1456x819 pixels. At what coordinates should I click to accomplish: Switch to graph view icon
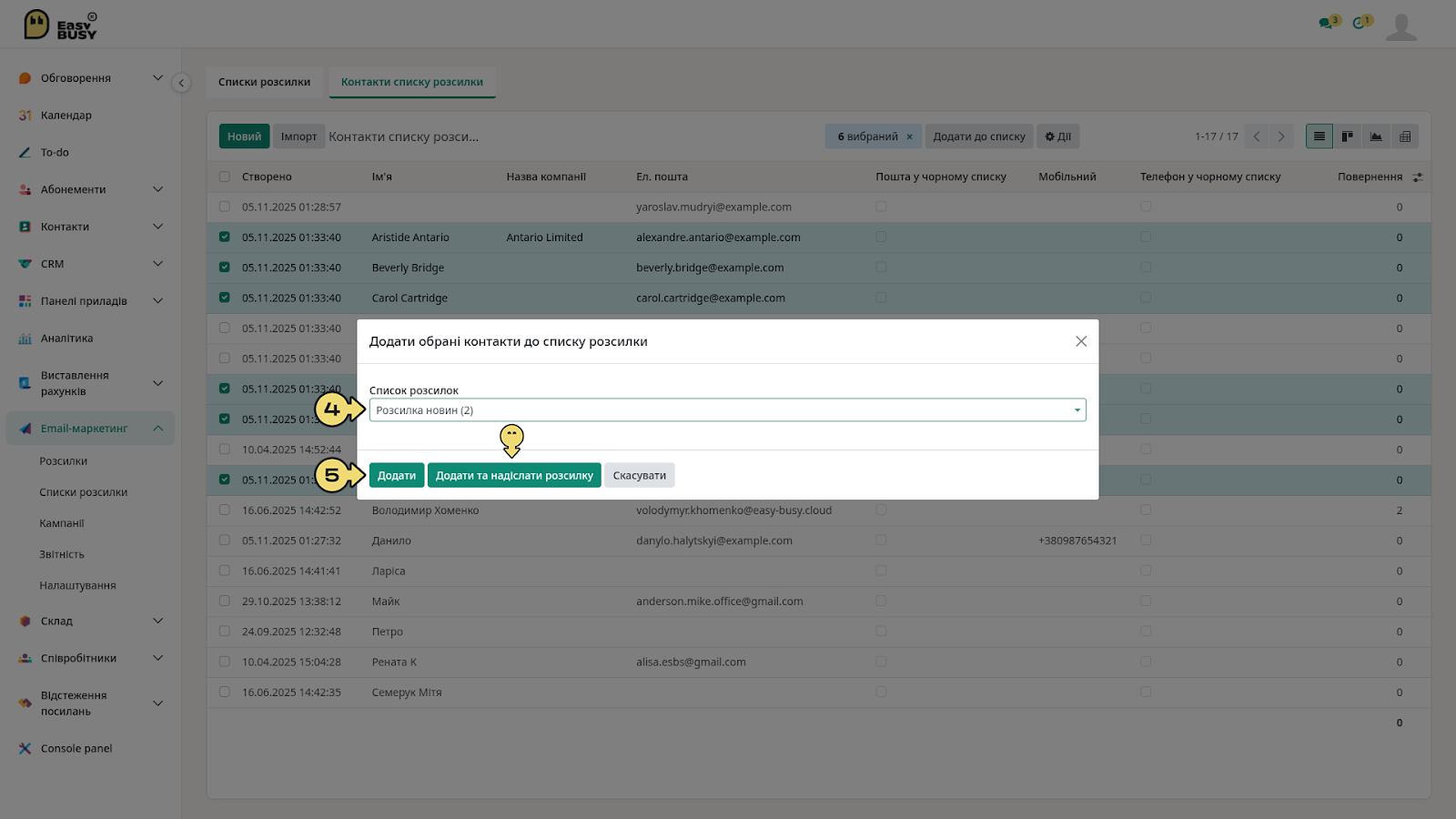tap(1376, 136)
